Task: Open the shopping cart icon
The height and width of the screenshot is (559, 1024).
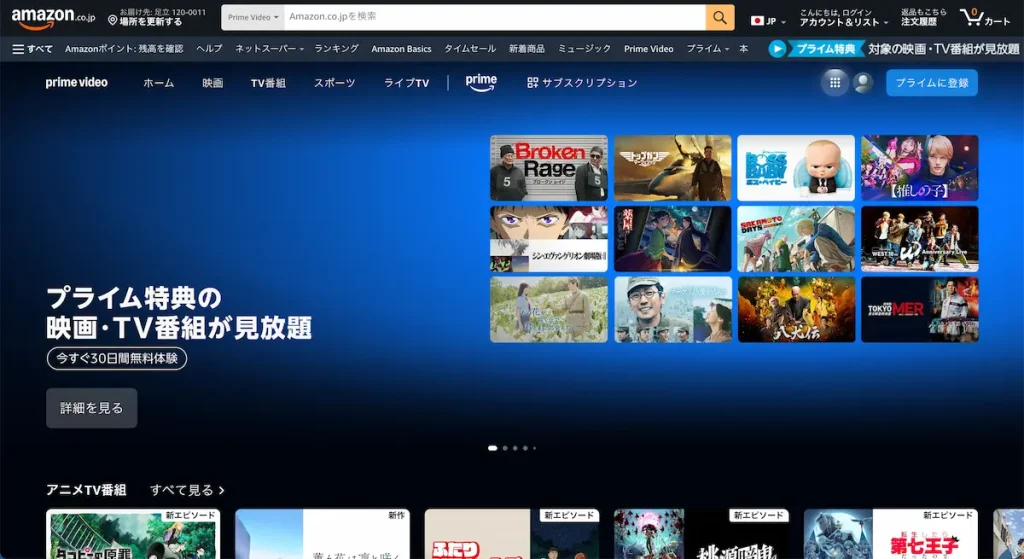Action: (985, 17)
